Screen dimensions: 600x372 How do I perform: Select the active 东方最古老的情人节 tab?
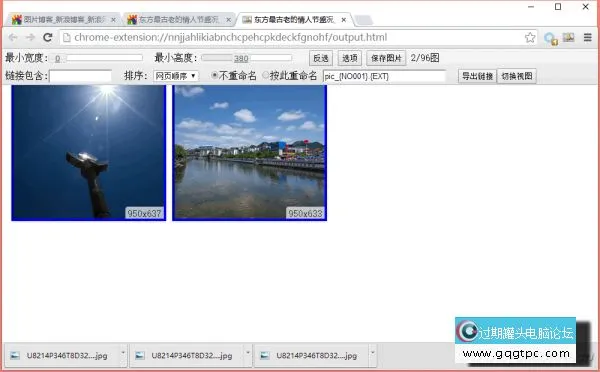click(294, 20)
